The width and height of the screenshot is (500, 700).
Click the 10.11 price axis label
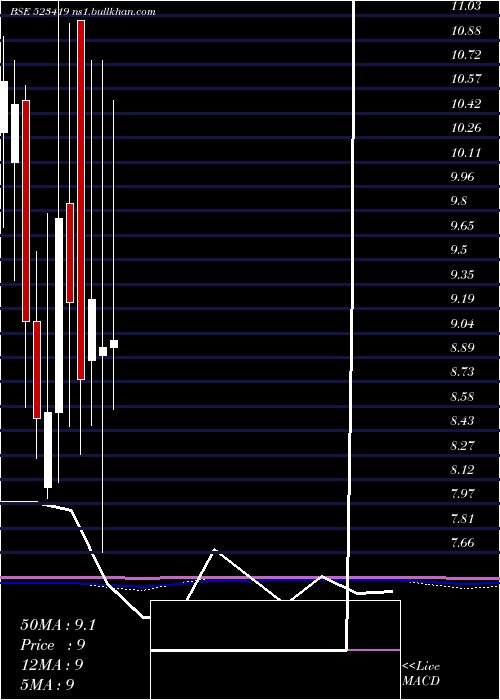pos(466,153)
